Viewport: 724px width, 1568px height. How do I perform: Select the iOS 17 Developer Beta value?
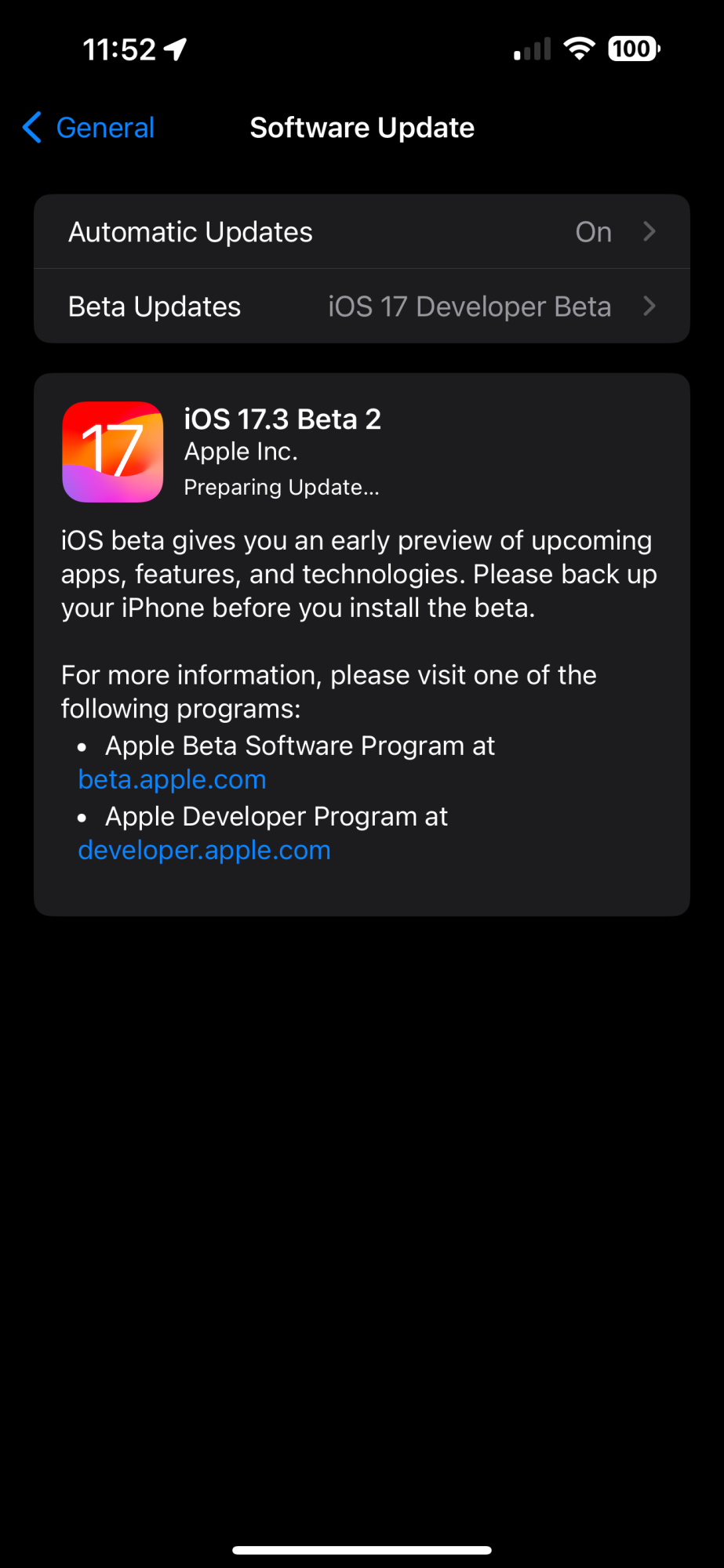point(469,307)
